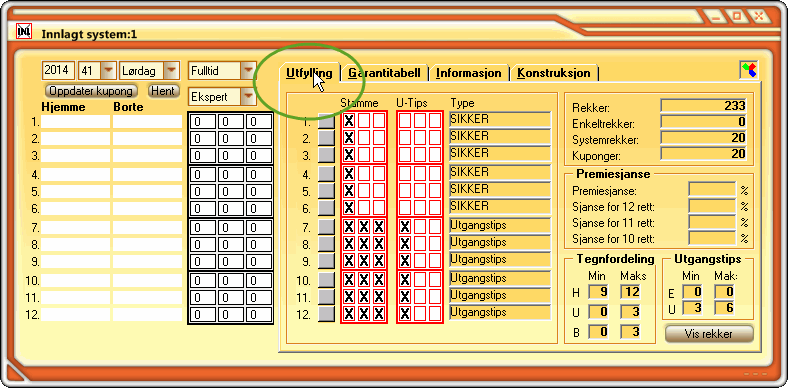Click the Sjanse for 12 rett field
Viewport: 788px width, 388px height.
(x=712, y=206)
